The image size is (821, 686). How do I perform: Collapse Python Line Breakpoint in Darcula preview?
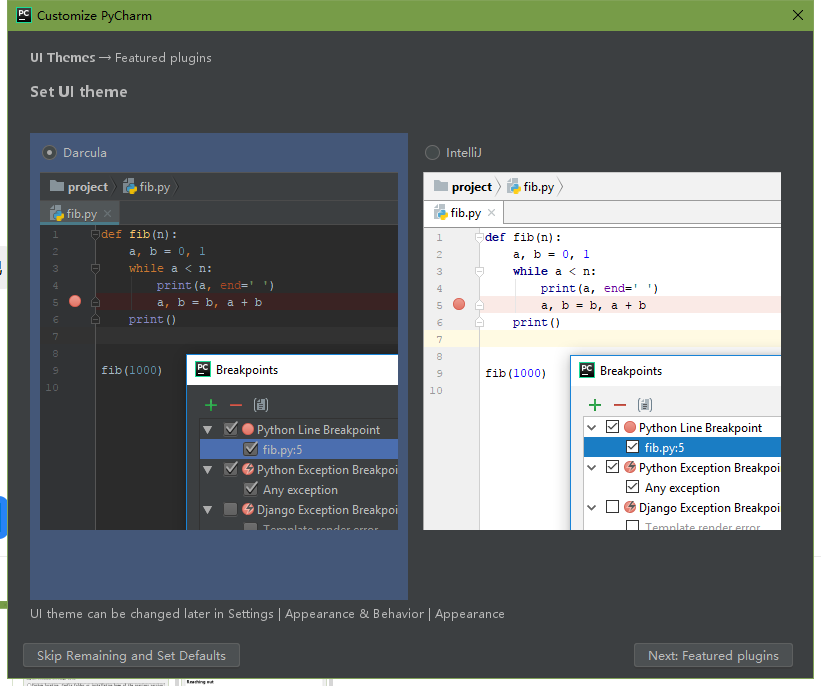coord(208,430)
